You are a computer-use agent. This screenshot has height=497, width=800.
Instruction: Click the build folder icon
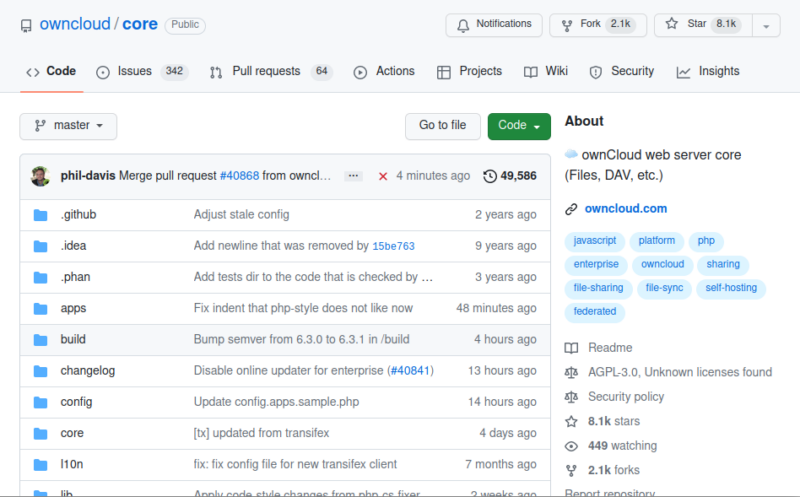(x=40, y=340)
